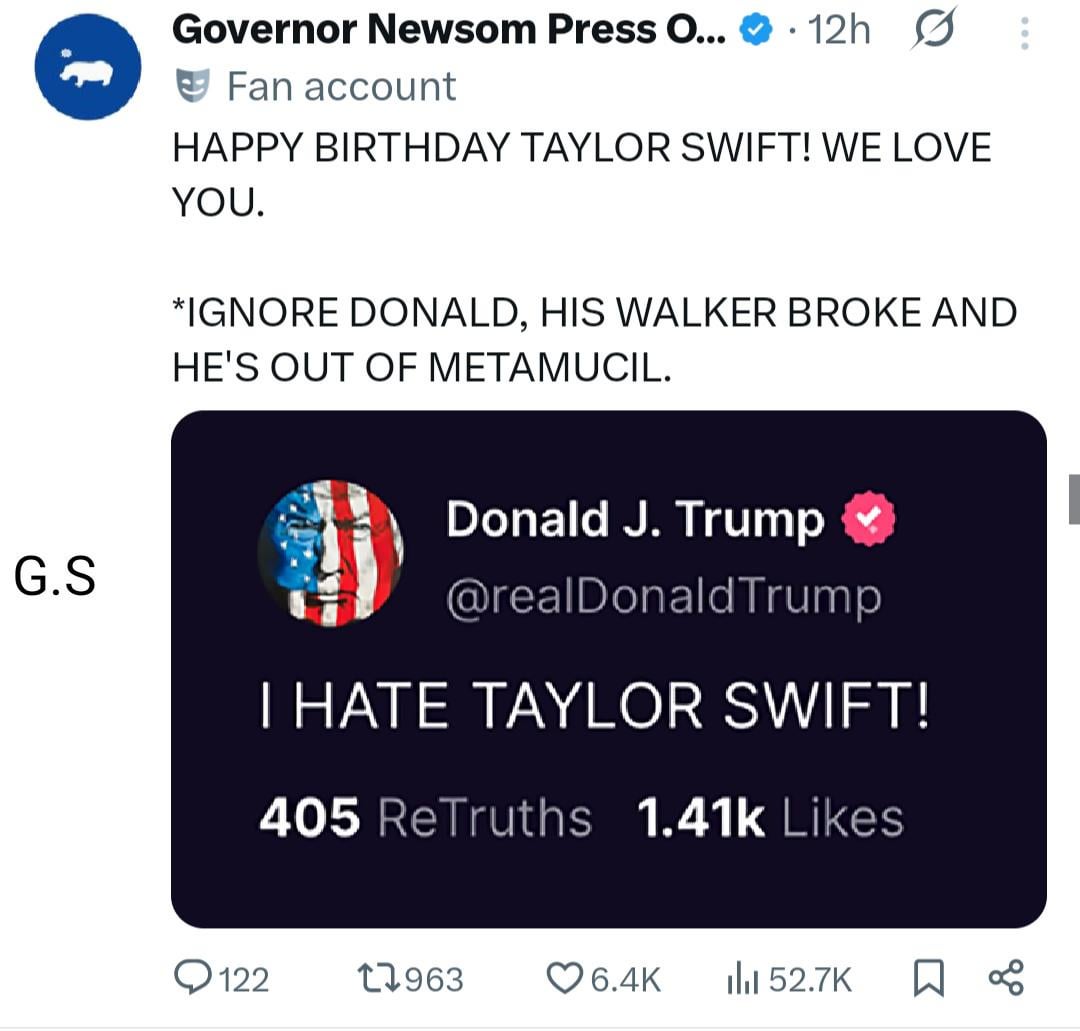1080x1031 pixels.
Task: Share the post via share icon
Action: (x=1005, y=977)
